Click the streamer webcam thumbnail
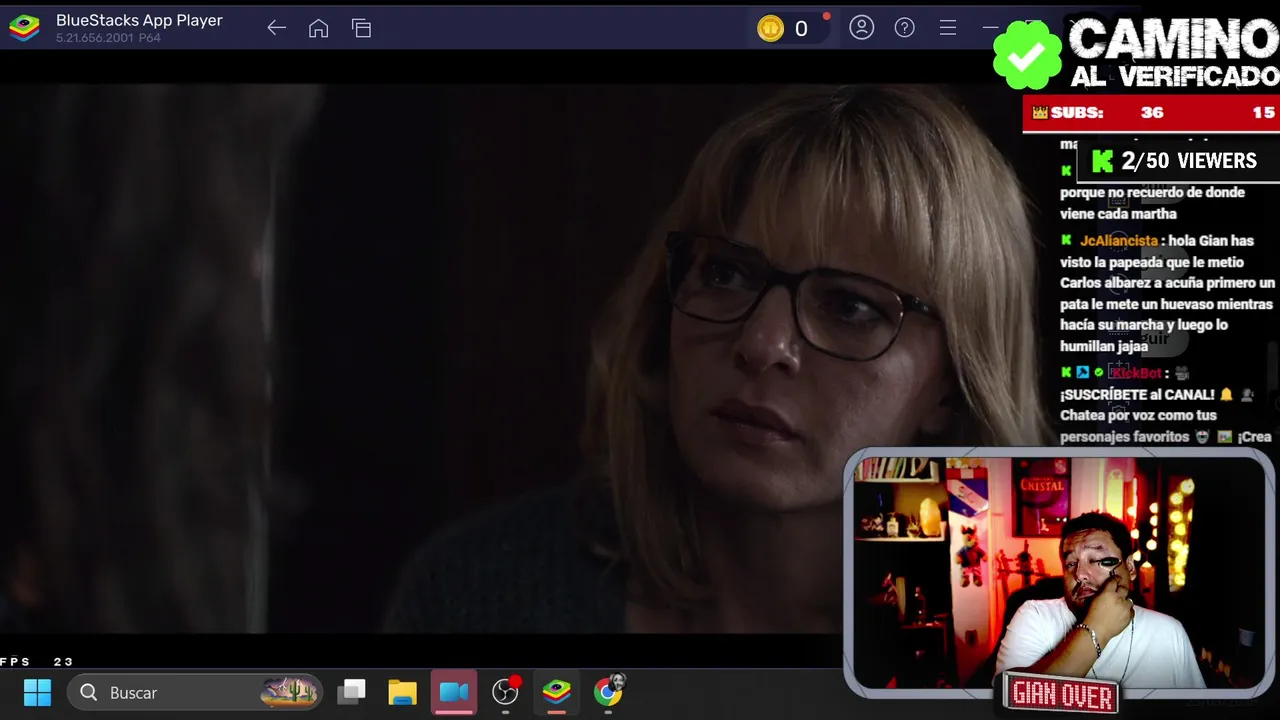The height and width of the screenshot is (720, 1280). coord(1060,571)
